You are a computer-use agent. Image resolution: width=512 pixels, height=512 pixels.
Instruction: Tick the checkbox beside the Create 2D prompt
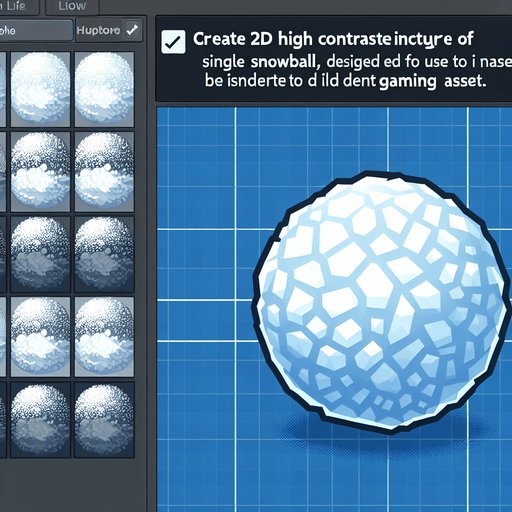click(173, 42)
